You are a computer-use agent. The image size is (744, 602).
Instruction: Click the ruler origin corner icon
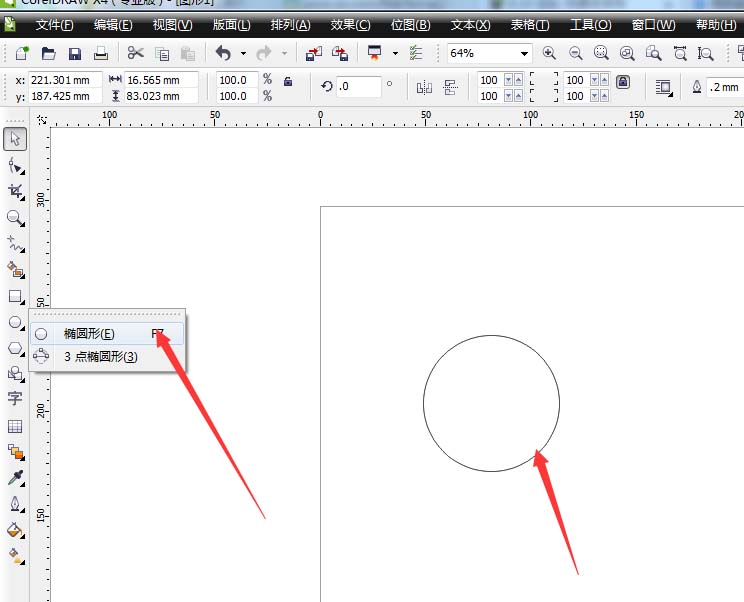coord(42,119)
